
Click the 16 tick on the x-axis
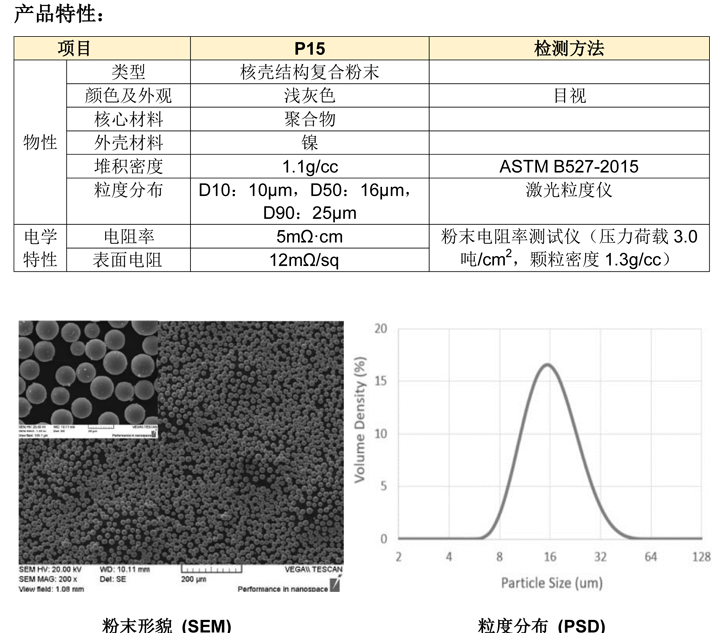[x=549, y=556]
